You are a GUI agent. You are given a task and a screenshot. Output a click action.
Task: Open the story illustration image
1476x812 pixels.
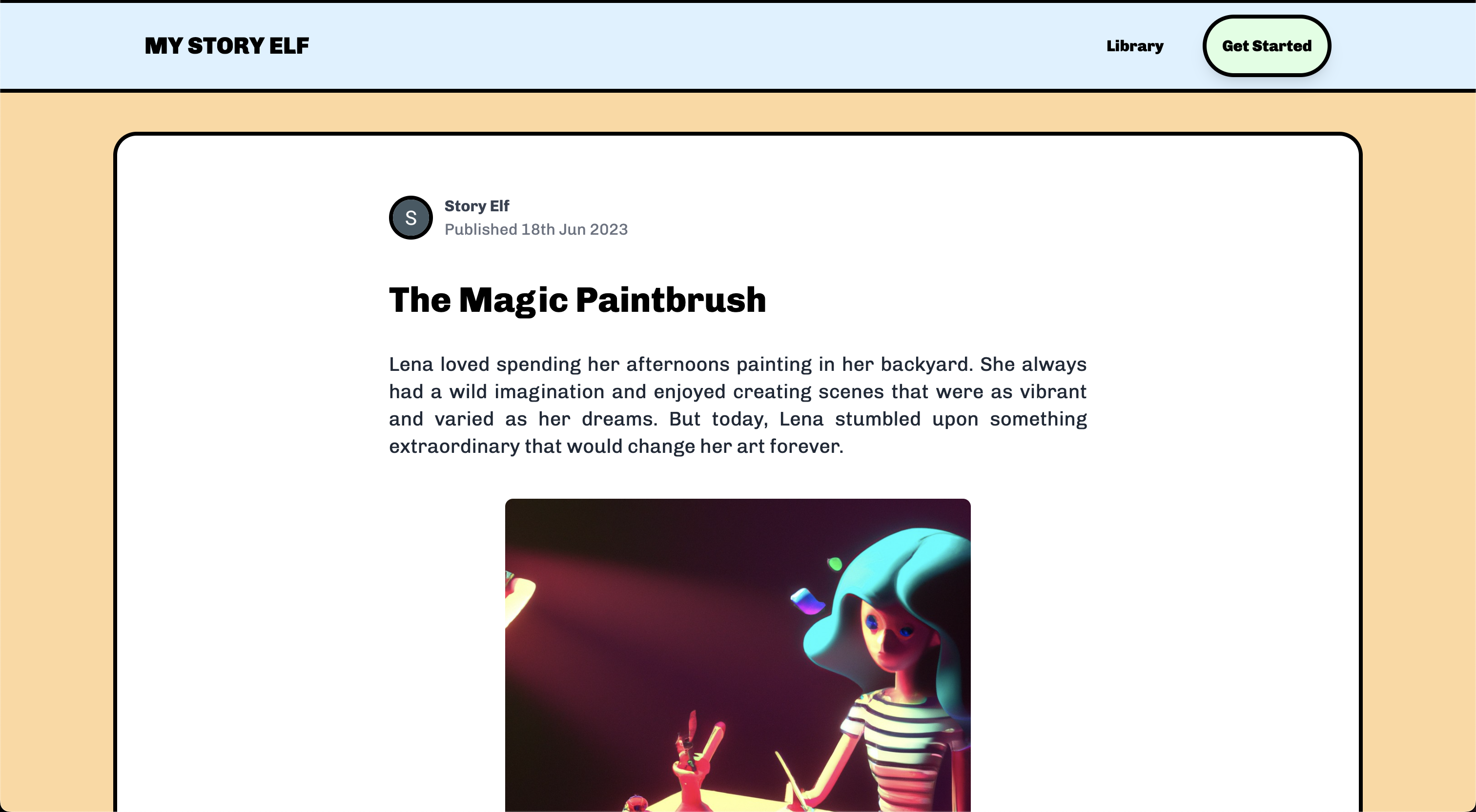tap(738, 655)
